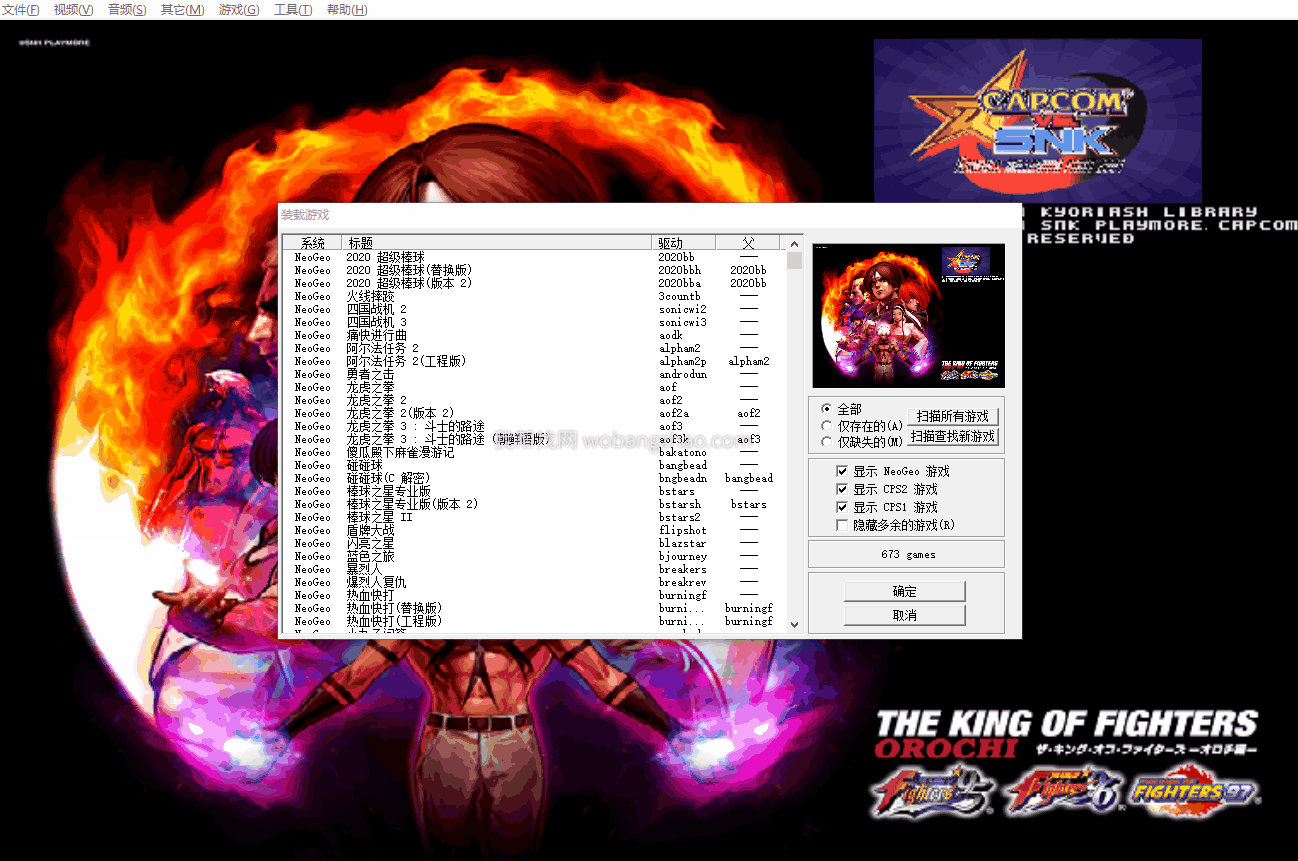Select the 盾牌大战 game row
1298x861 pixels.
pyautogui.click(x=533, y=530)
